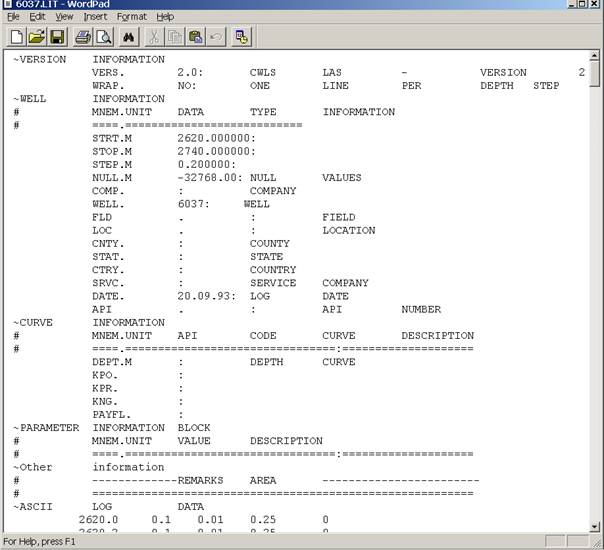Screen dimensions: 604x550
Task: Click the log date 20.09.93:
Action: click(207, 296)
